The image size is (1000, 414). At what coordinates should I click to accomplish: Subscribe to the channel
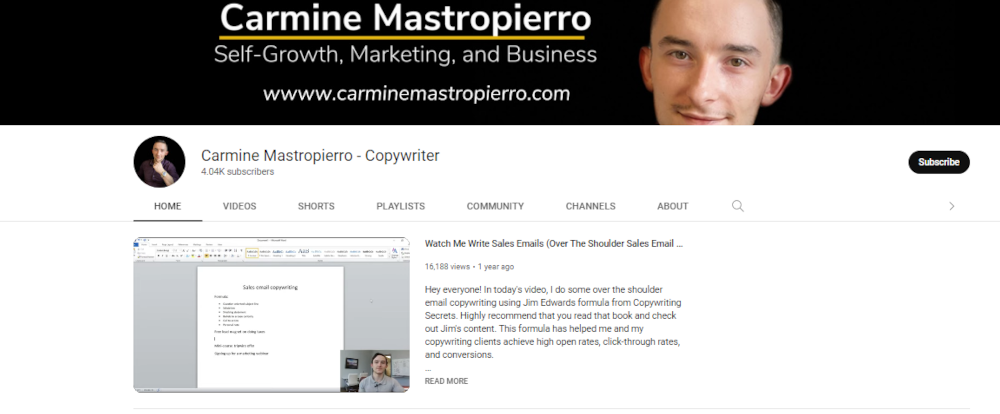tap(939, 162)
